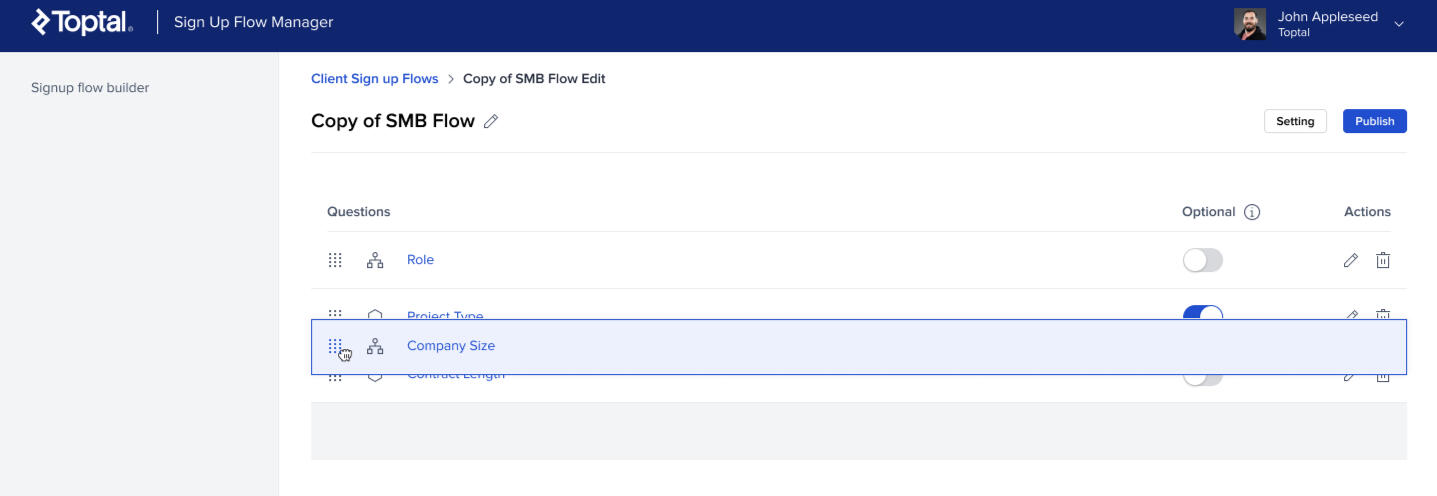Click the Company Size hierarchy icon
The width and height of the screenshot is (1437, 496).
(x=375, y=346)
